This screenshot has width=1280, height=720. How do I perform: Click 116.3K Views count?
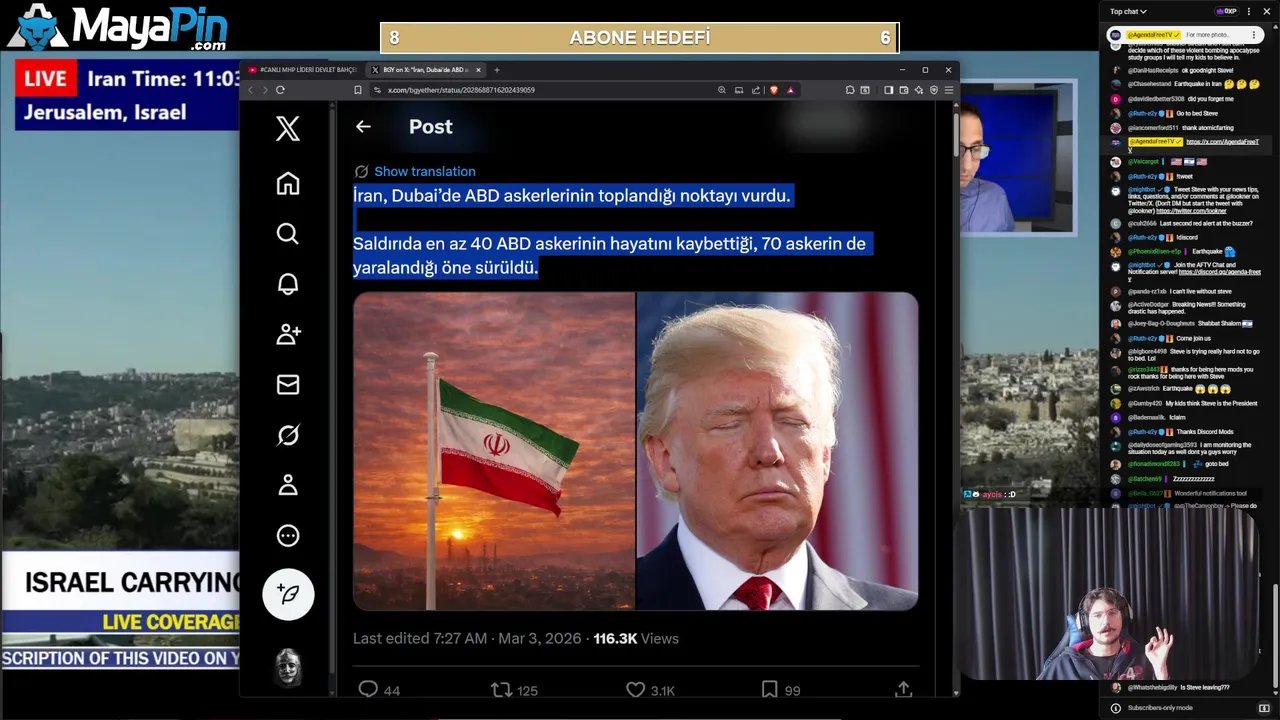pyautogui.click(x=636, y=638)
